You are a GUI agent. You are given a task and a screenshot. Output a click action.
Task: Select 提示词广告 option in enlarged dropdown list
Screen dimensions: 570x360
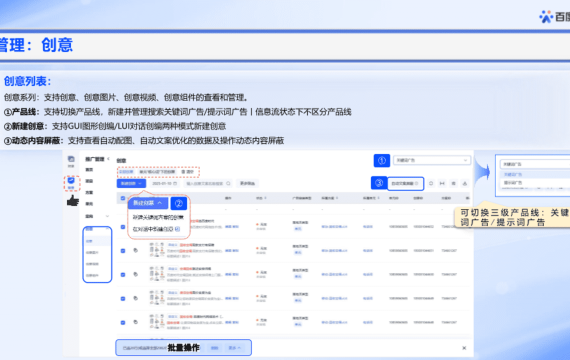point(535,183)
